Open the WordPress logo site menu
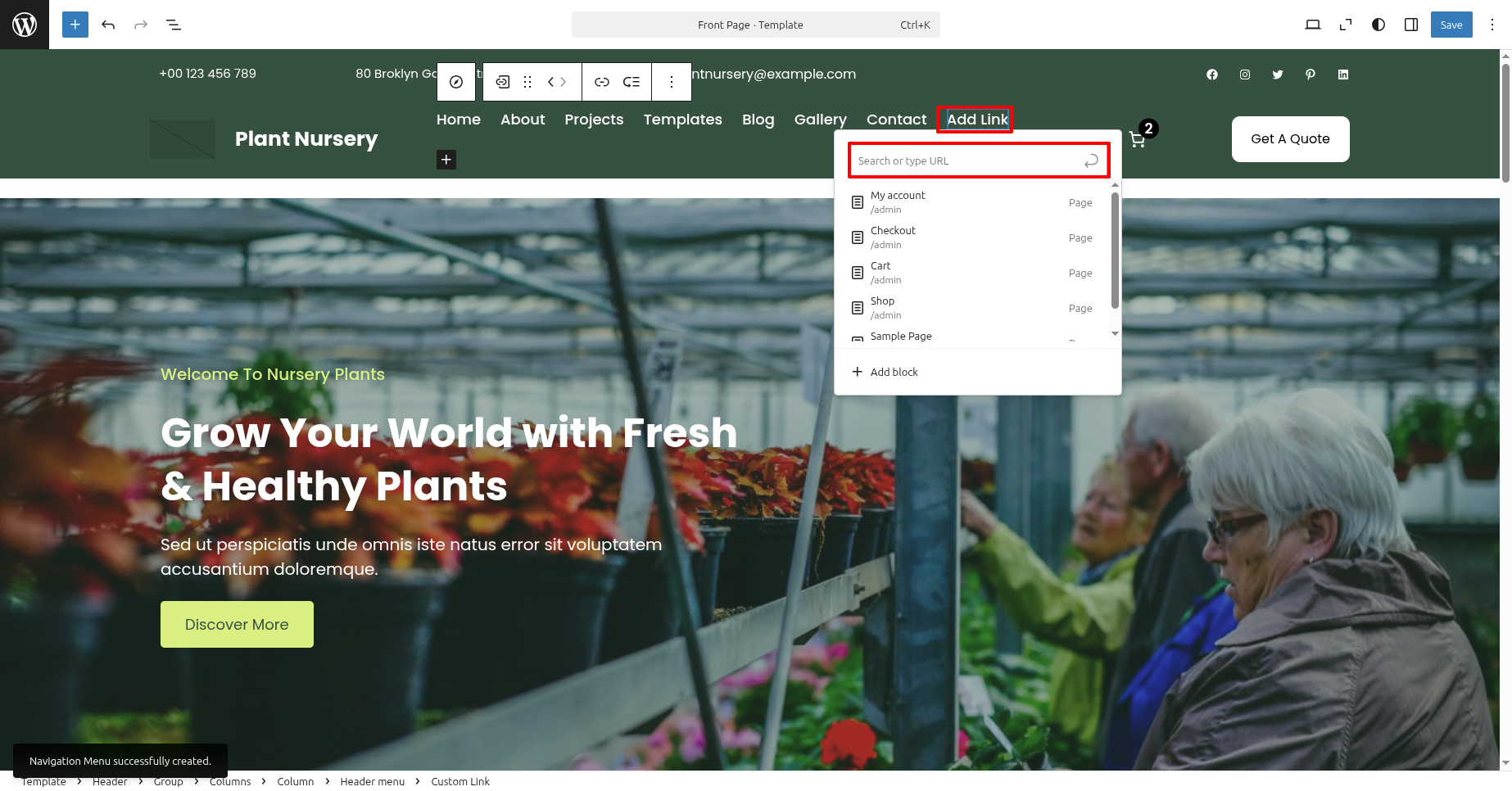The width and height of the screenshot is (1512, 791). (25, 25)
